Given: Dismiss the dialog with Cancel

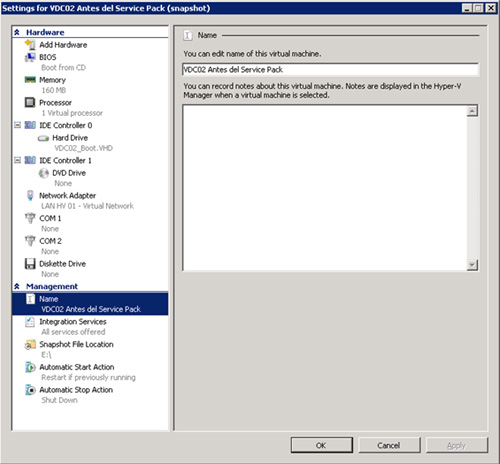Looking at the screenshot, I should [389, 445].
